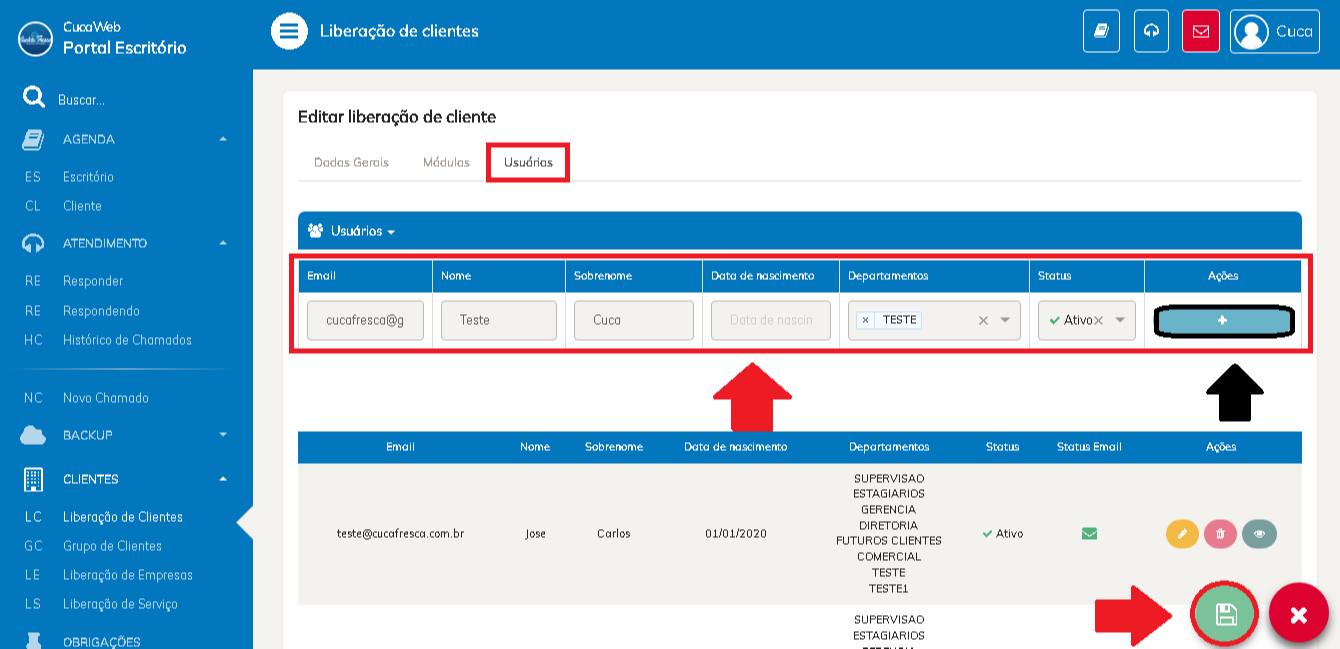Image resolution: width=1340 pixels, height=649 pixels.
Task: Switch to the Usuários tab
Action: pyautogui.click(x=528, y=162)
